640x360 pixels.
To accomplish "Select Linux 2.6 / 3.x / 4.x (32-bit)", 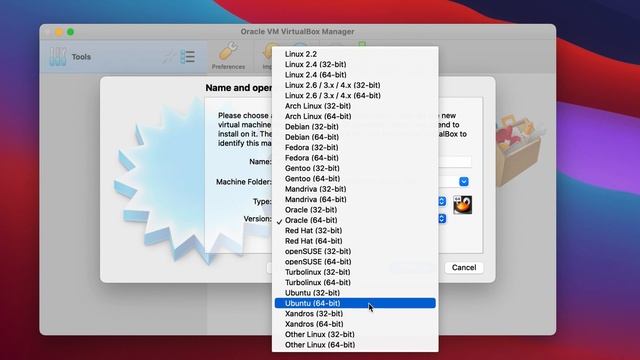I will pos(355,85).
